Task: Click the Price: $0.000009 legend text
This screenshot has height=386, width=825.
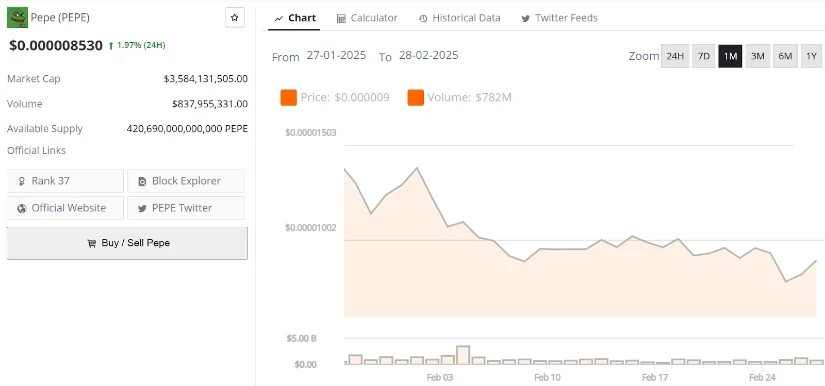Action: coord(345,97)
